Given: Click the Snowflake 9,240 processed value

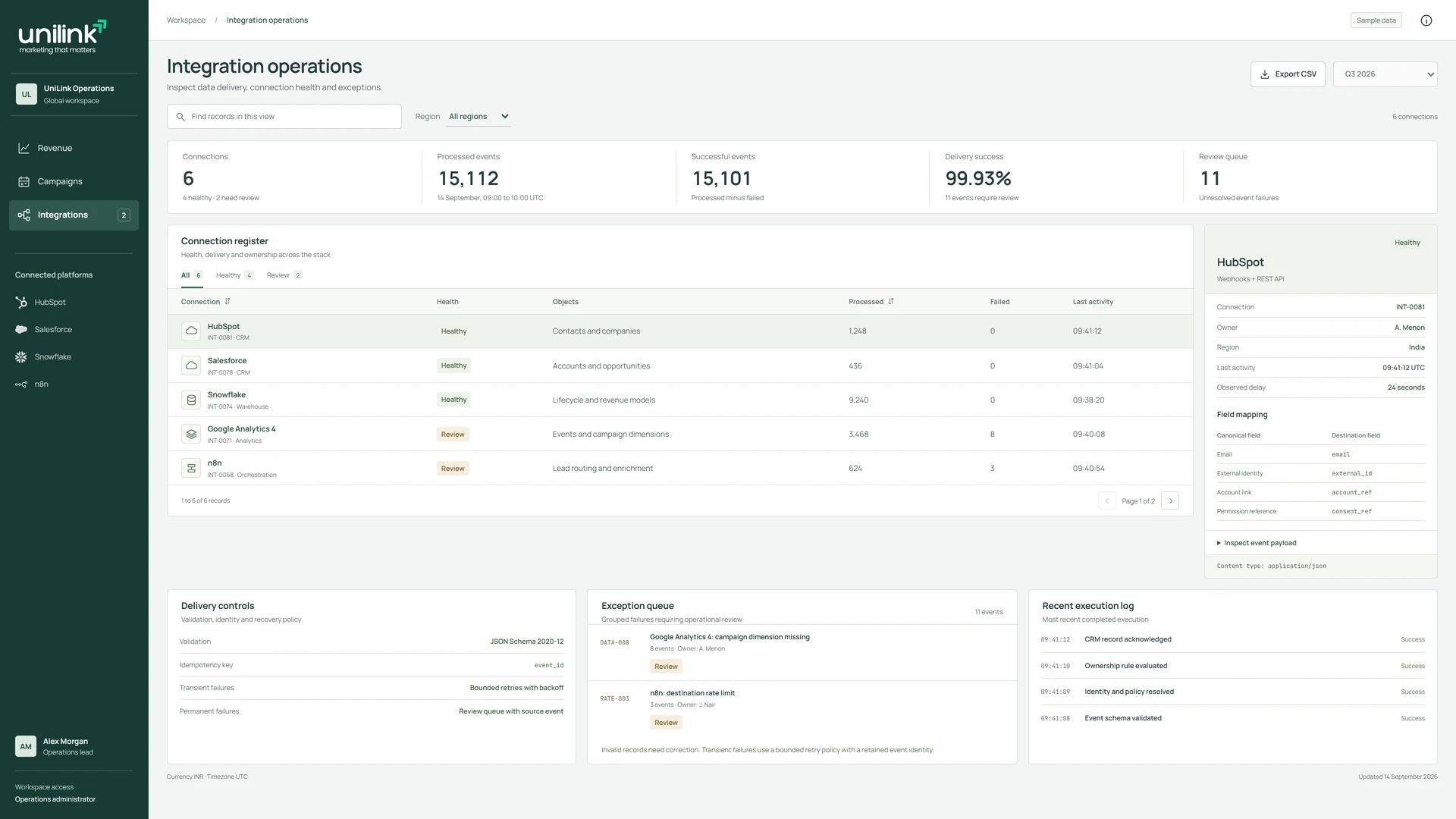Looking at the screenshot, I should click(x=858, y=400).
